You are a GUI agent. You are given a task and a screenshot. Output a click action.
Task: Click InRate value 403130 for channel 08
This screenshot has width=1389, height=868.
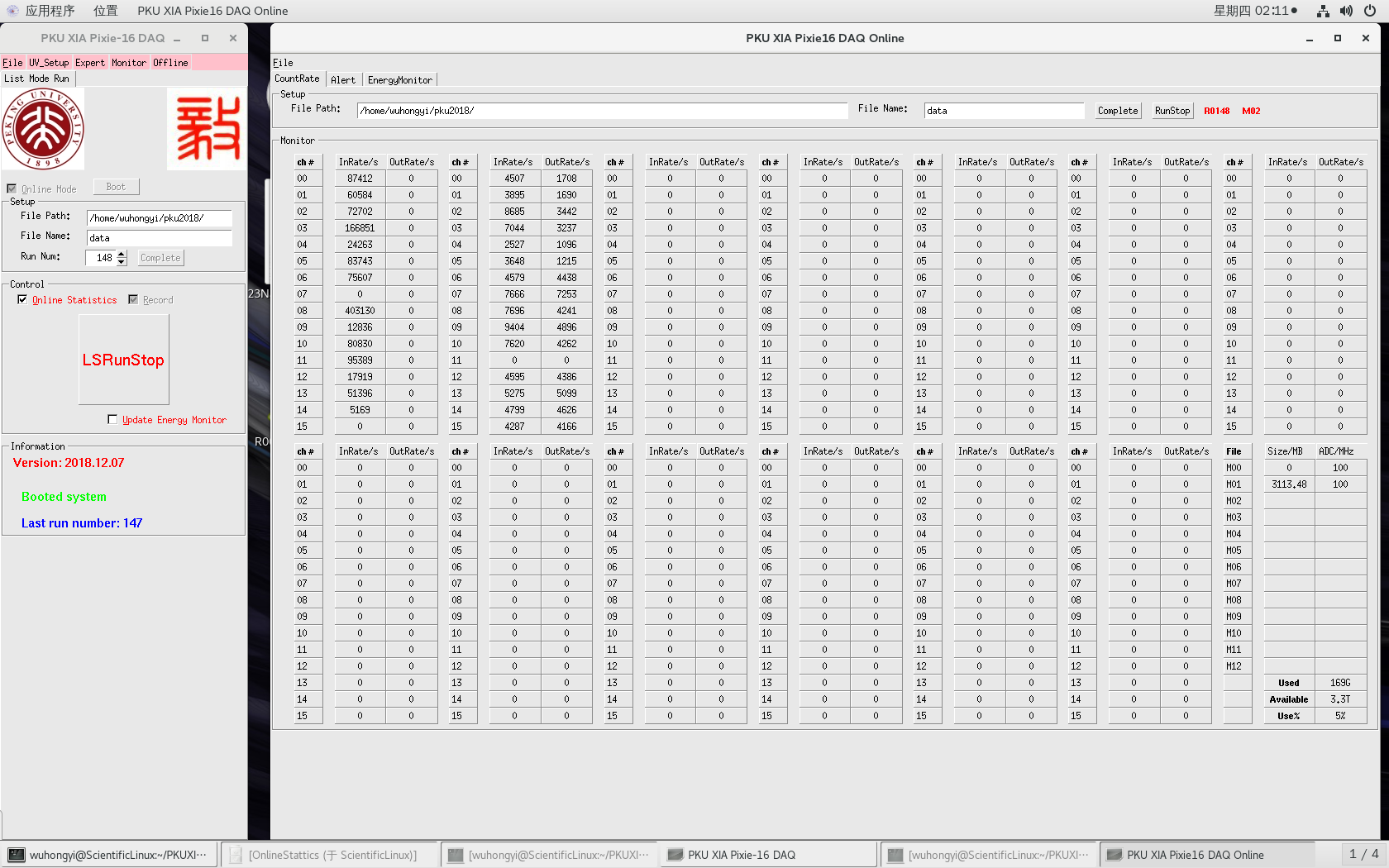click(x=360, y=311)
